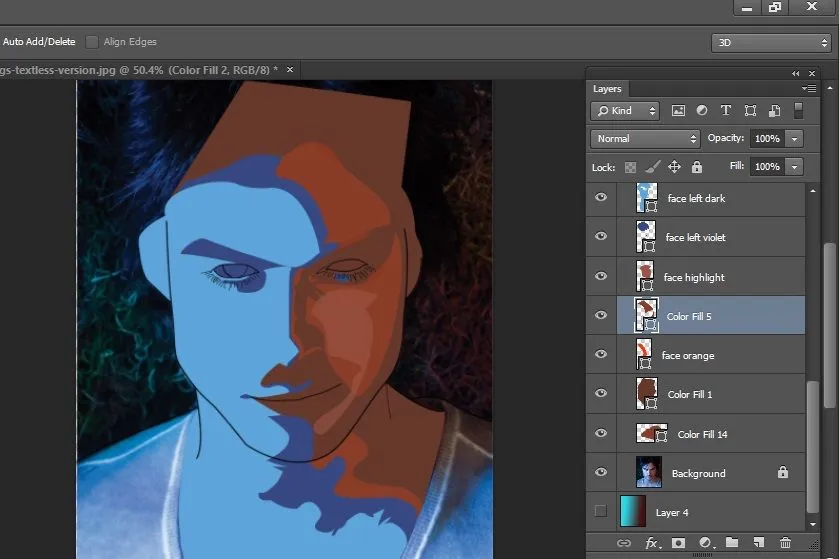Click the filter for type layers icon

[725, 111]
